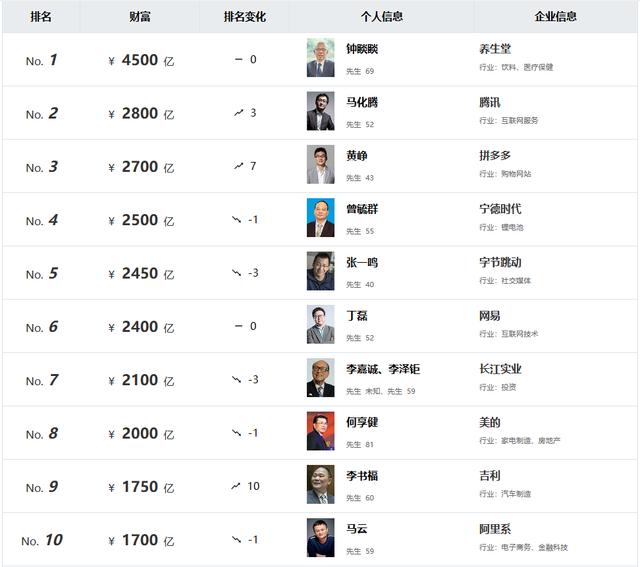Click 曾毓群's portrait thumbnail
Viewport: 640px width, 567px height.
pos(320,218)
